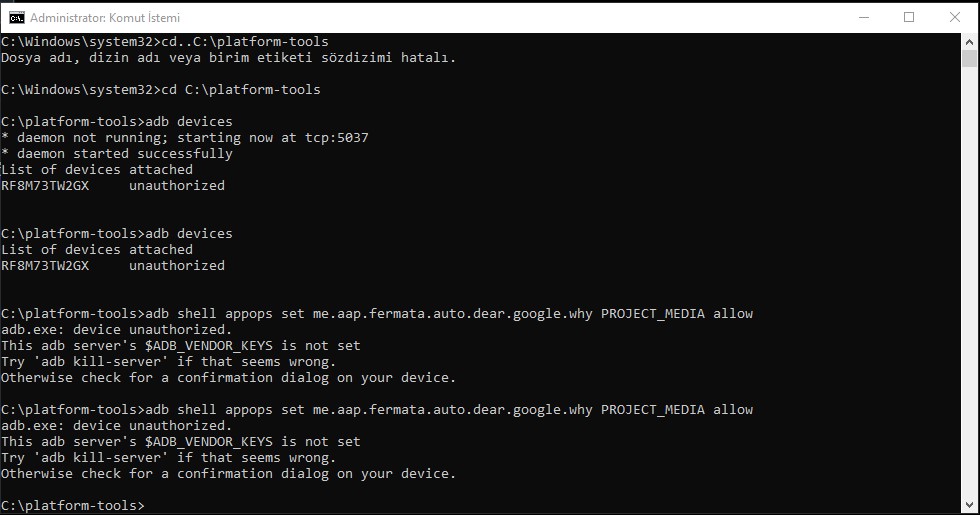Click the scrollbar up arrow

[969, 42]
